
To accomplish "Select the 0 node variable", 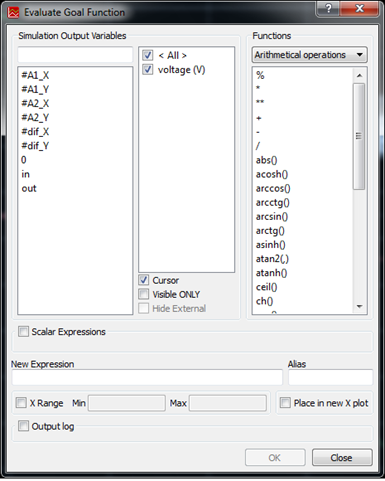I will [x=24, y=160].
